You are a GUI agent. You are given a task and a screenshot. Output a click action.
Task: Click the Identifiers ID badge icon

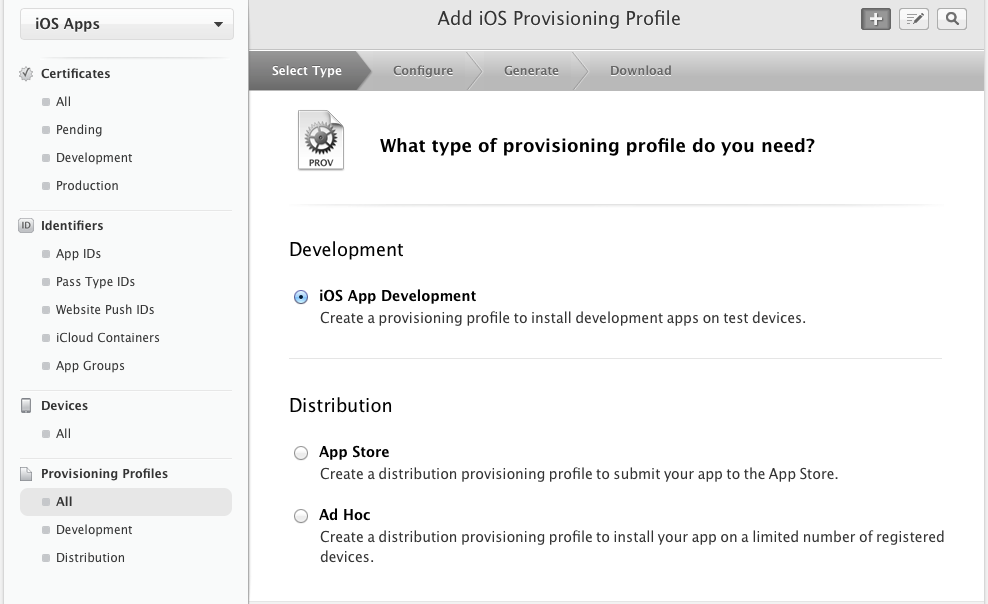pos(26,225)
